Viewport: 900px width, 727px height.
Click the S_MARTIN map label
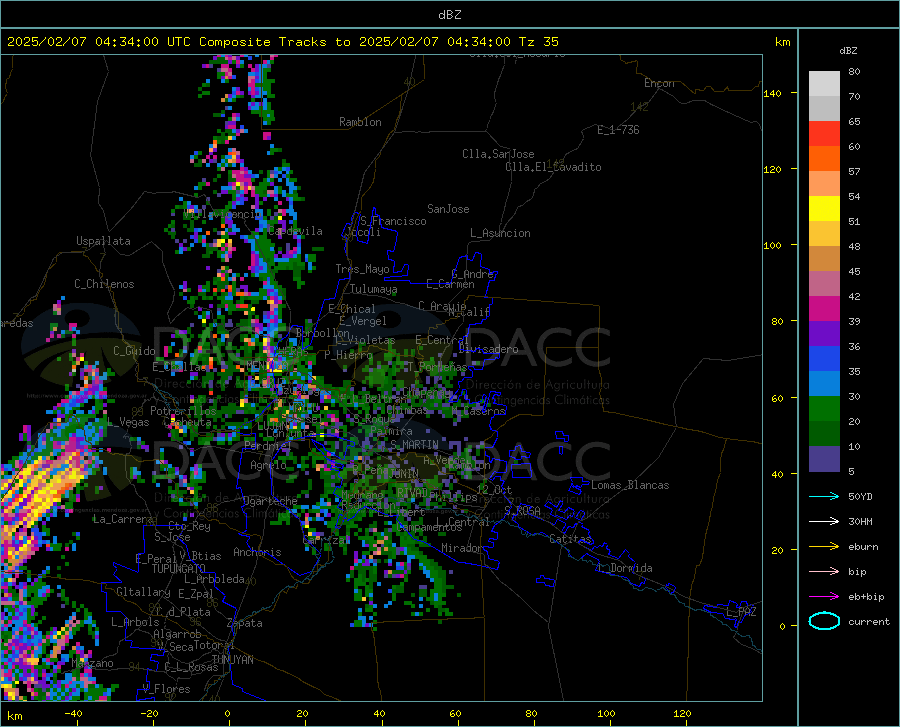tap(414, 445)
